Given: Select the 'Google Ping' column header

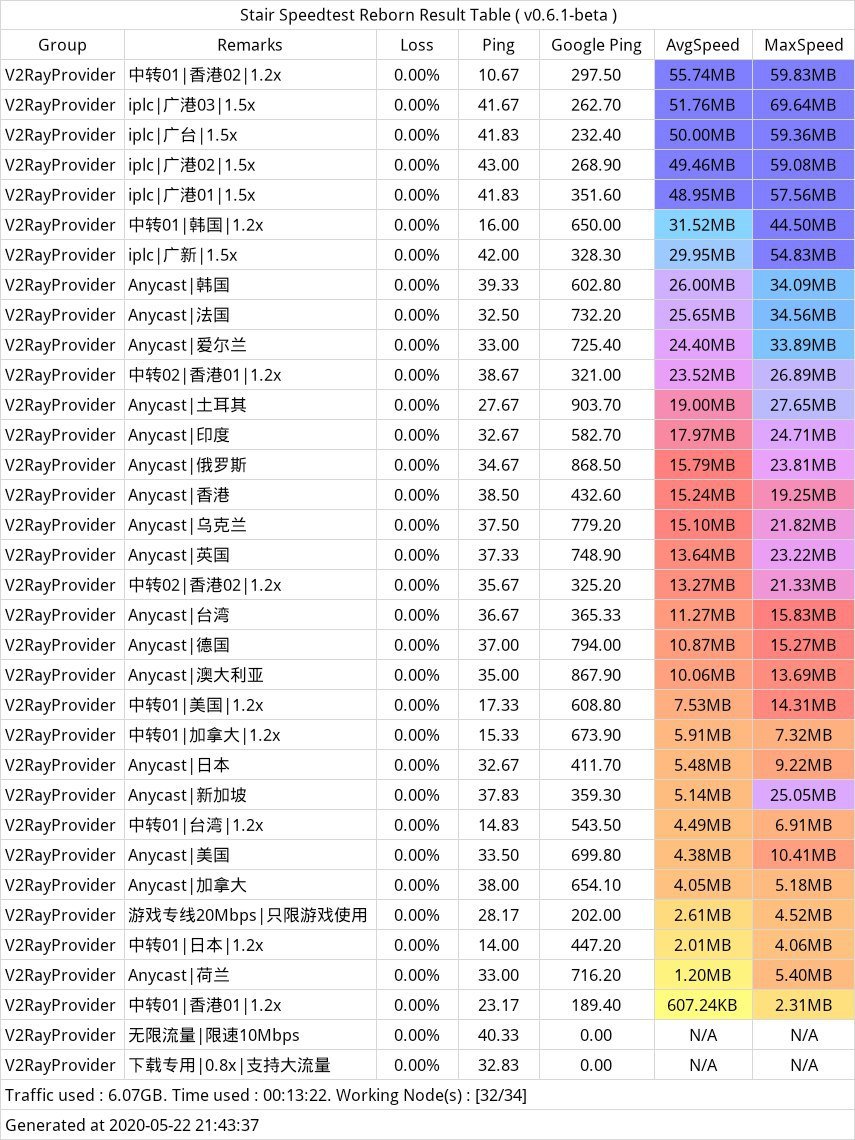Looking at the screenshot, I should coord(596,45).
